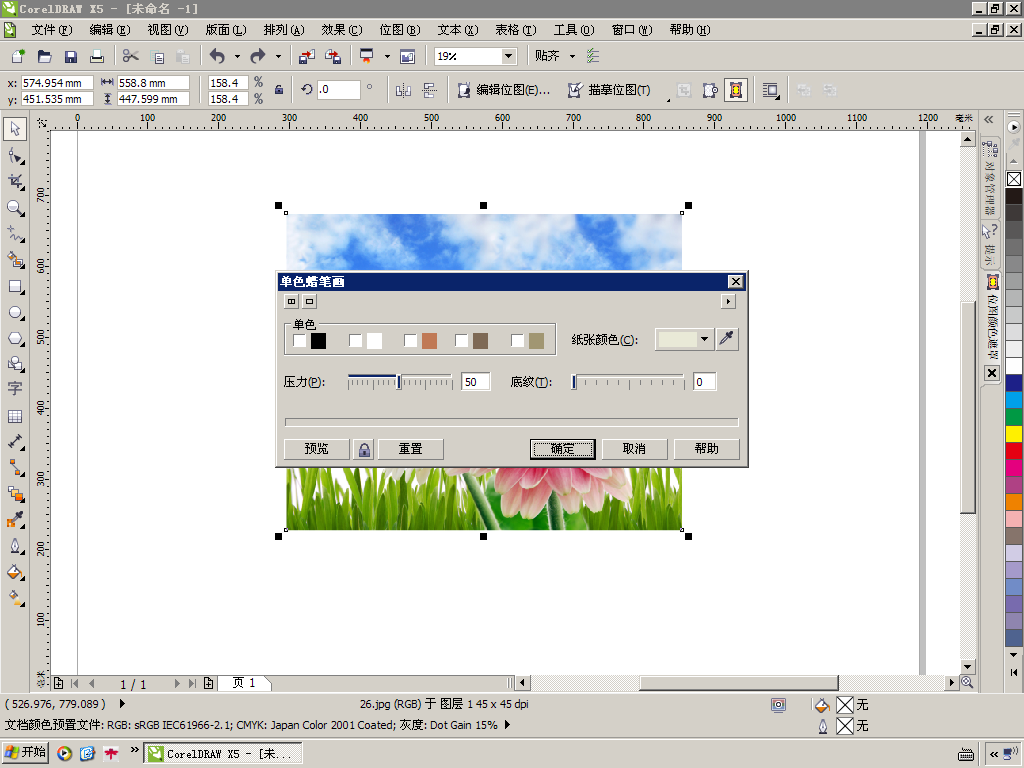Select the Rectangle tool
1024x768 pixels.
(x=15, y=287)
